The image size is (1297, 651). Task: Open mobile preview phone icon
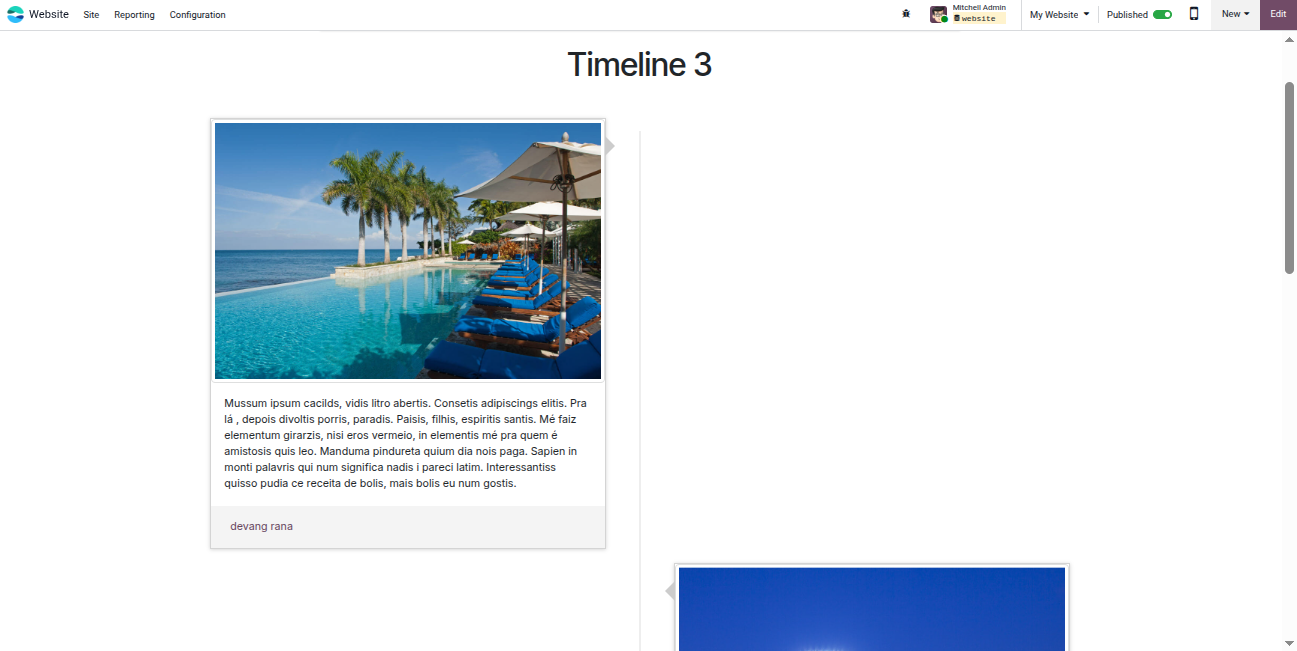1193,14
